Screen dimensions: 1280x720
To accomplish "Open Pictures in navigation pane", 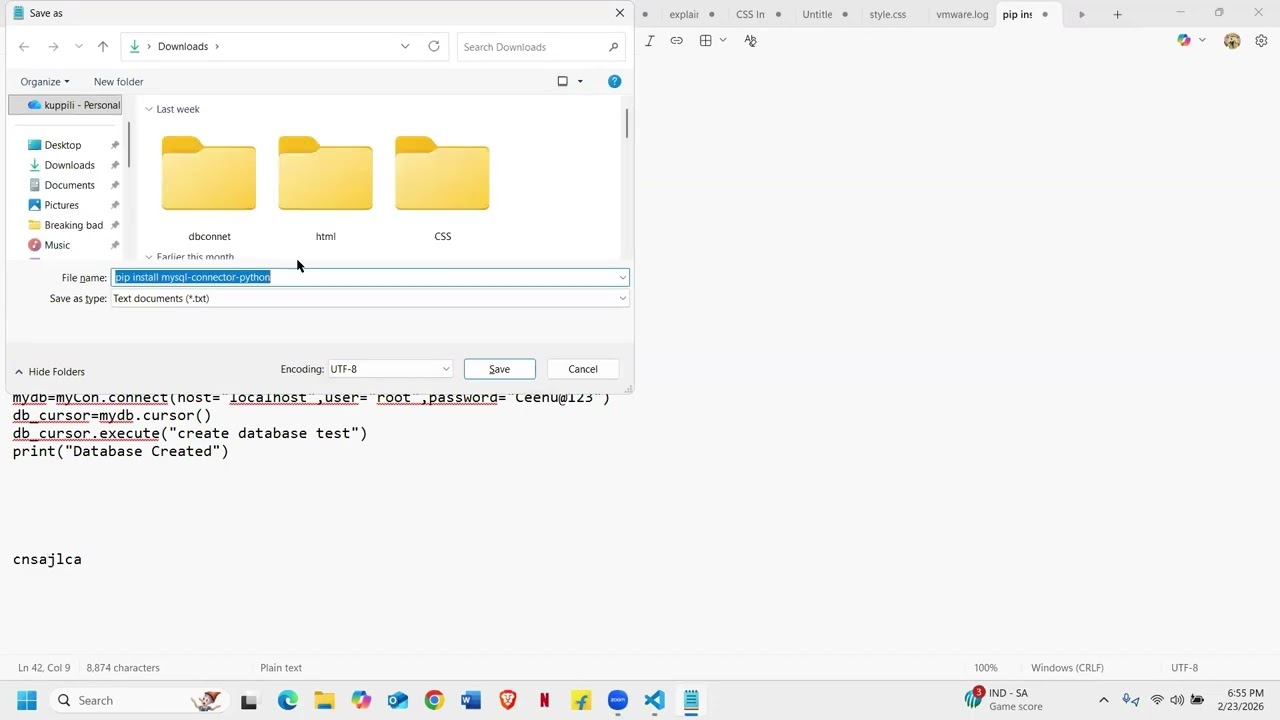I will point(61,205).
